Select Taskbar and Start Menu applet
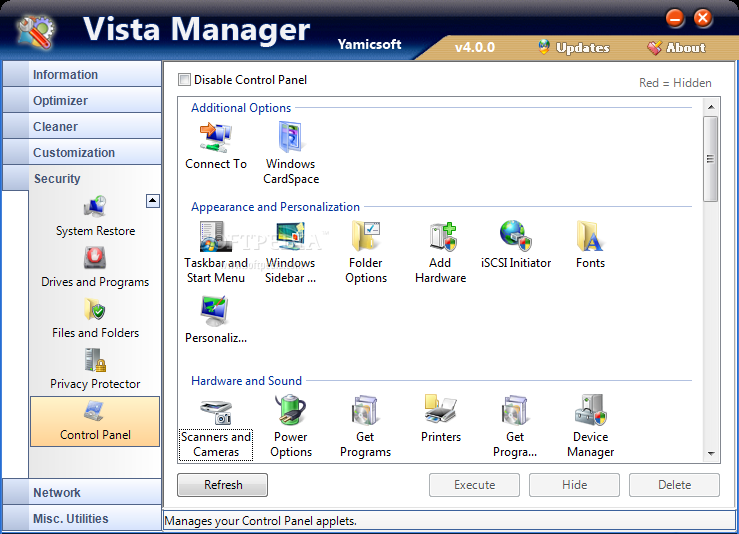This screenshot has width=739, height=534. click(x=216, y=253)
